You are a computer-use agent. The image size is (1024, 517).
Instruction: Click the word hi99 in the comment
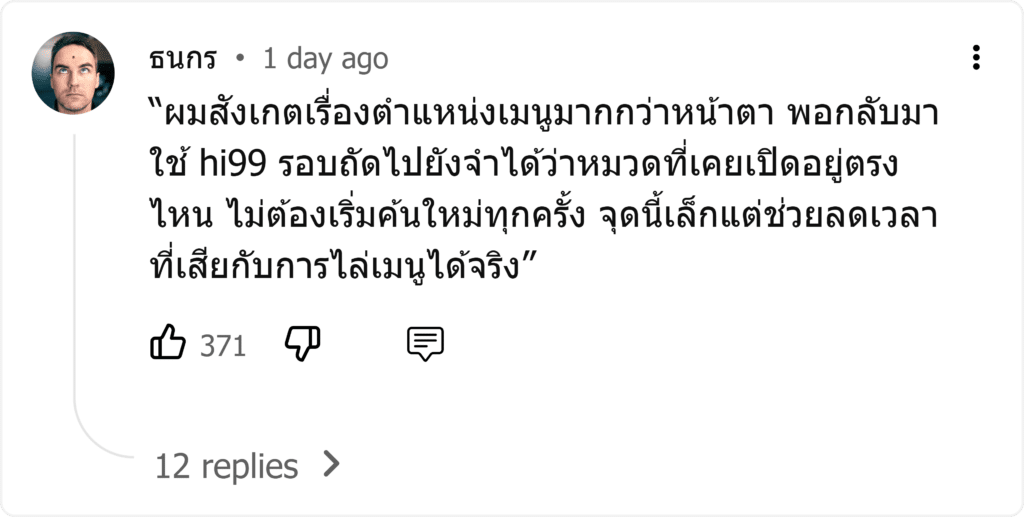point(232,165)
